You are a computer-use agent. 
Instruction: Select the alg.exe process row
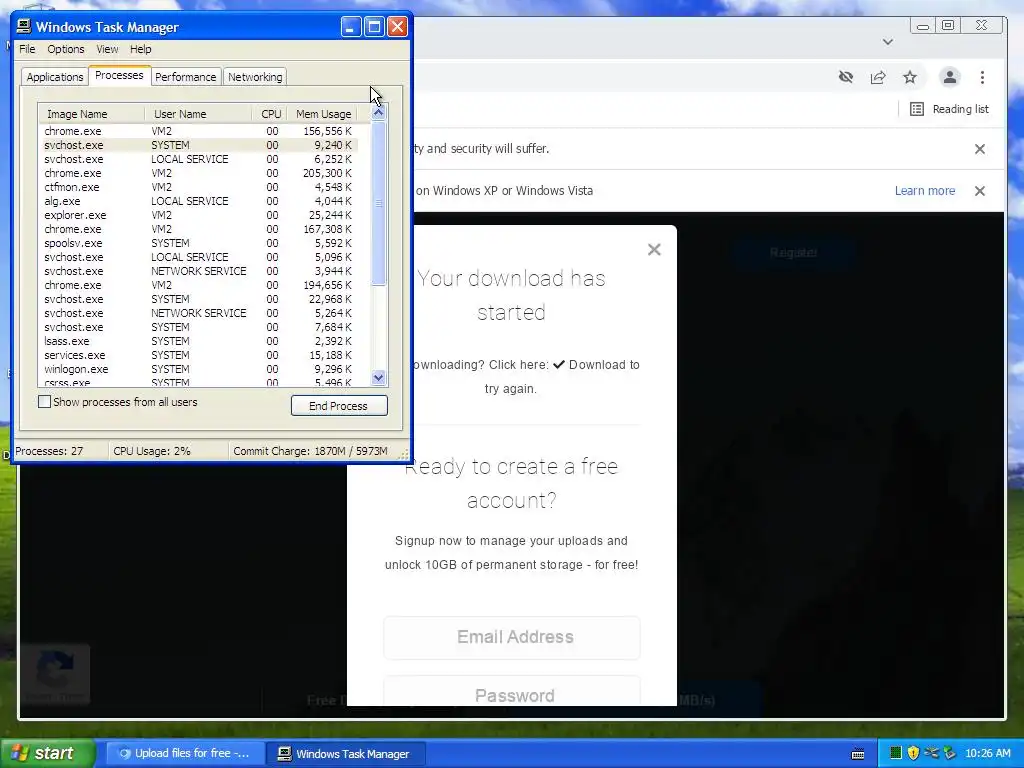[199, 201]
